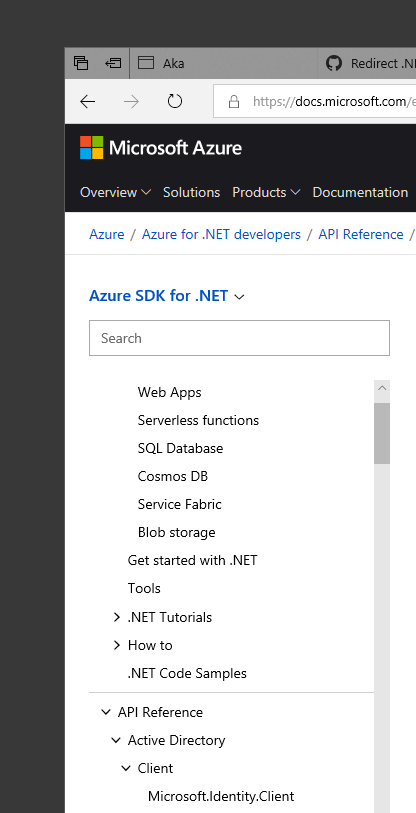Viewport: 416px width, 813px height.
Task: Click the sidebar scroll up arrow
Action: coord(382,388)
